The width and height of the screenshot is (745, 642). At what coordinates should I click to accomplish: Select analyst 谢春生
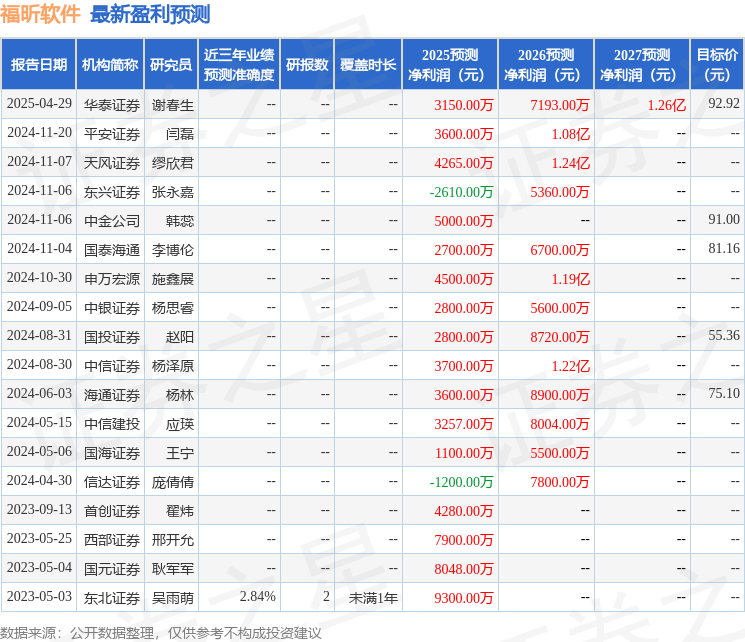tap(172, 105)
